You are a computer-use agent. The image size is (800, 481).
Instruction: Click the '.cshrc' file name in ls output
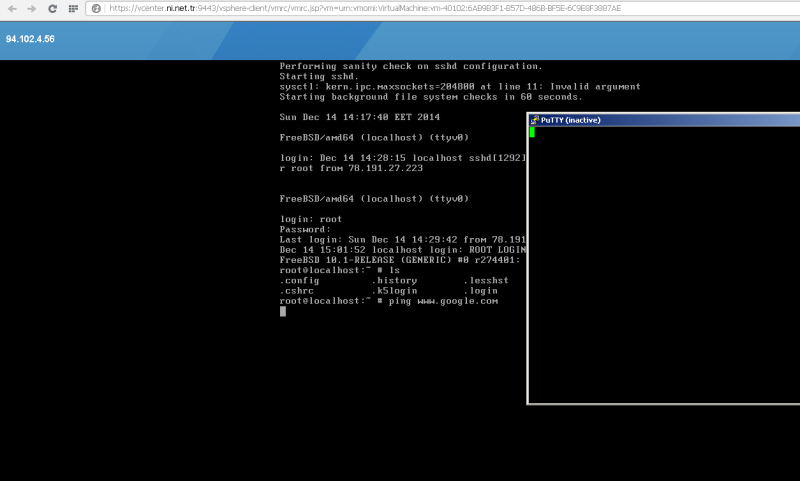coord(296,291)
